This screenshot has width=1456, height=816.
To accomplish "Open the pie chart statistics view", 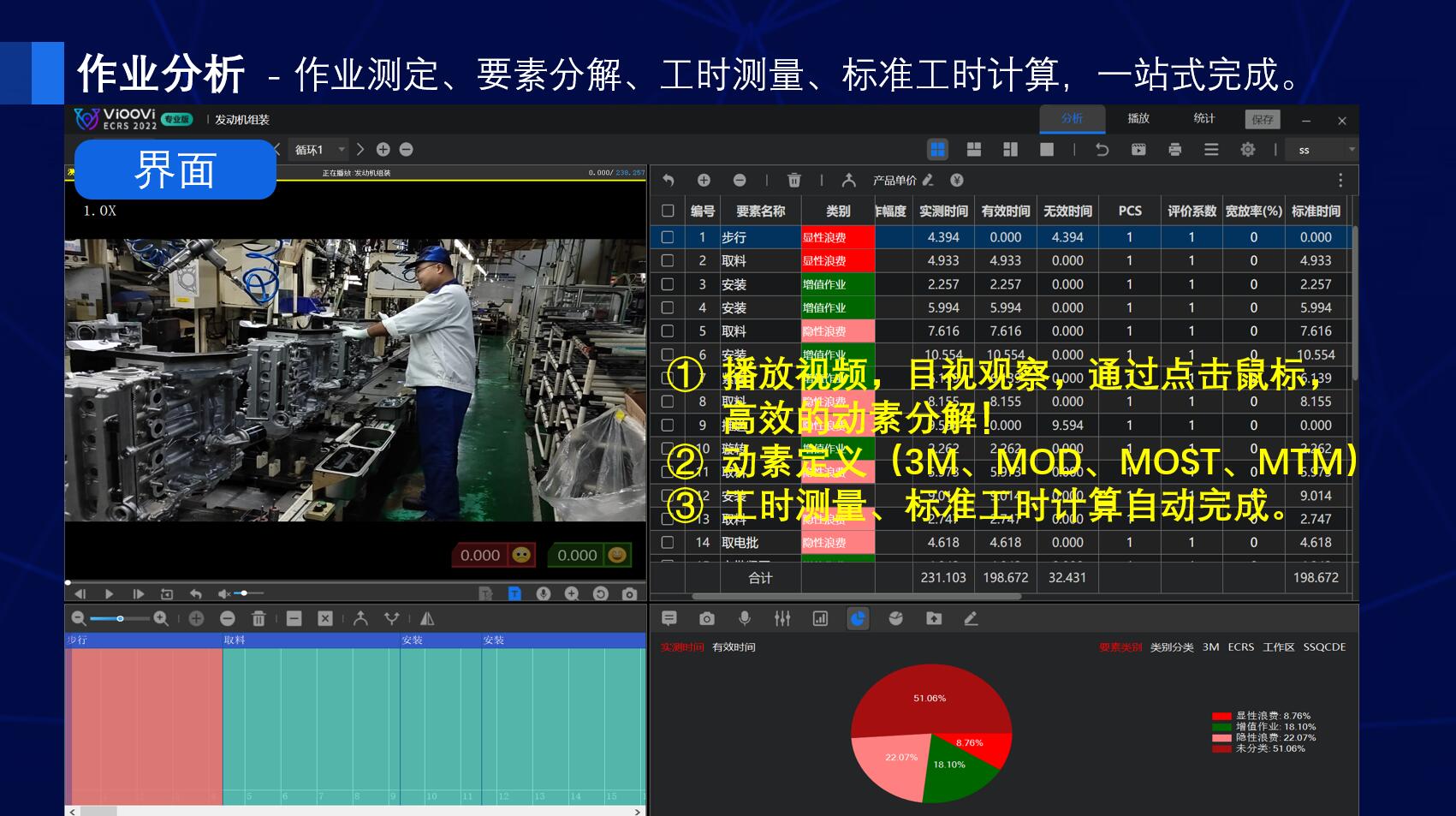I will 857,618.
